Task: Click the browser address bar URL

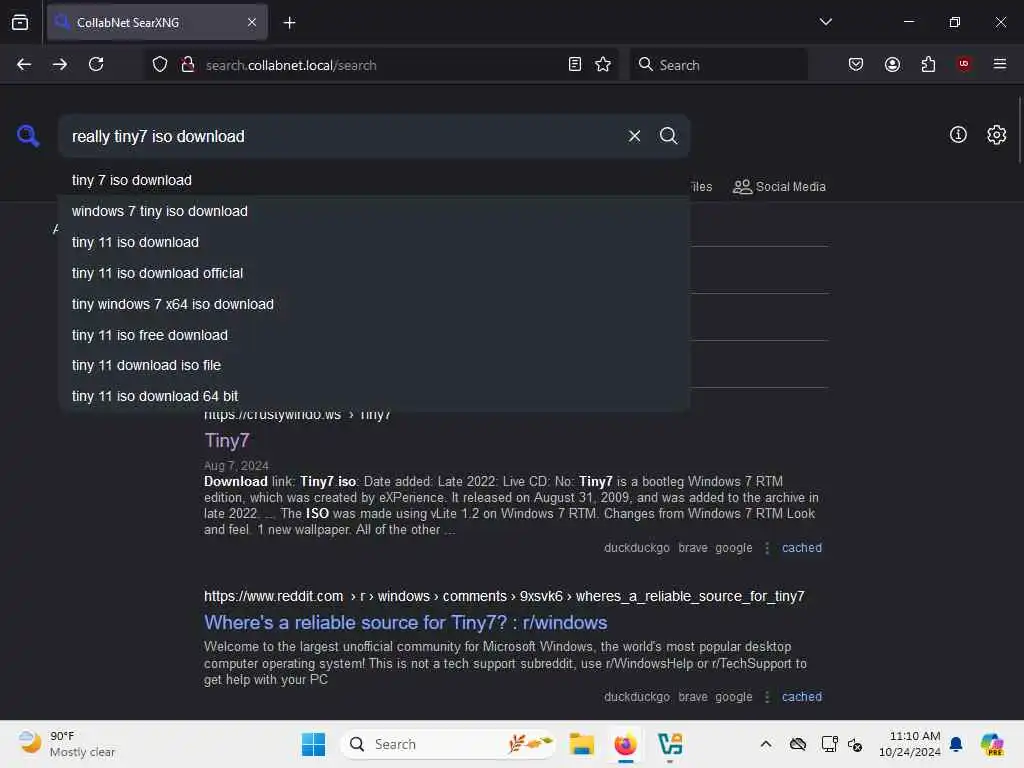Action: tap(291, 65)
